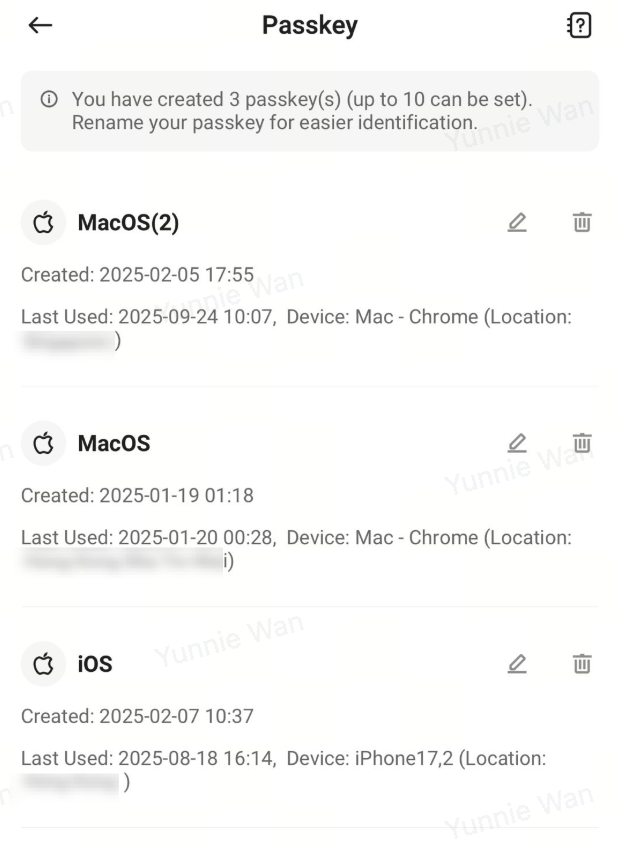Click the passkey count notice banner text
618x850 pixels.
pyautogui.click(x=300, y=111)
